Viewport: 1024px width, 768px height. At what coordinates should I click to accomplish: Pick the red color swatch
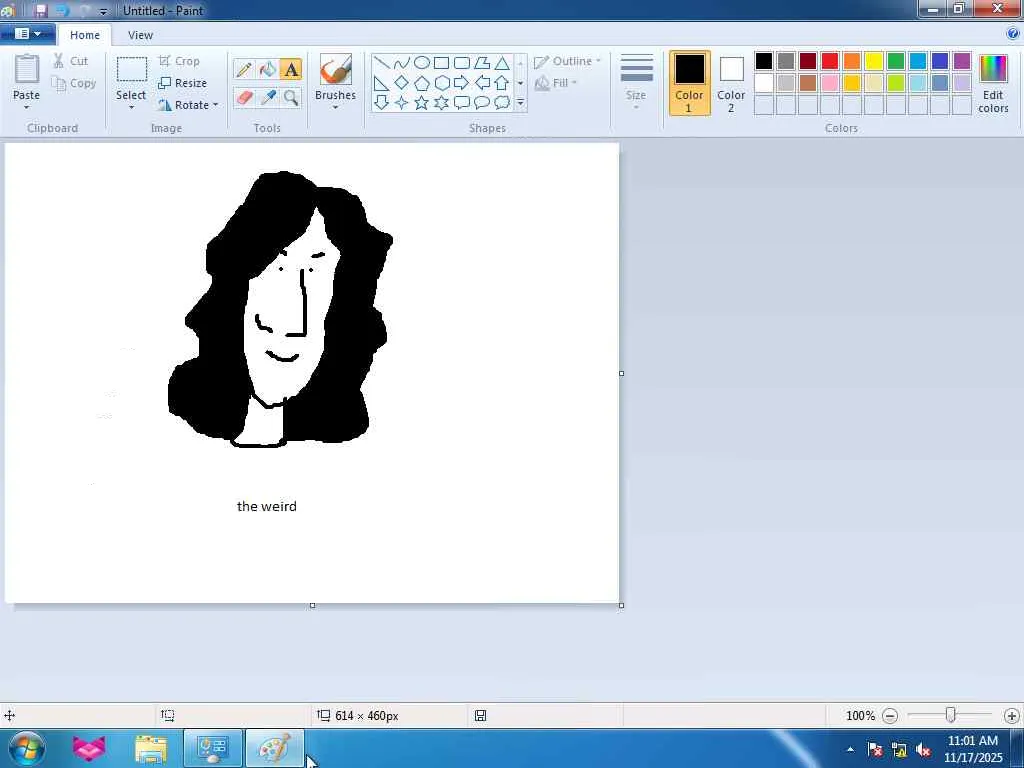click(x=830, y=62)
